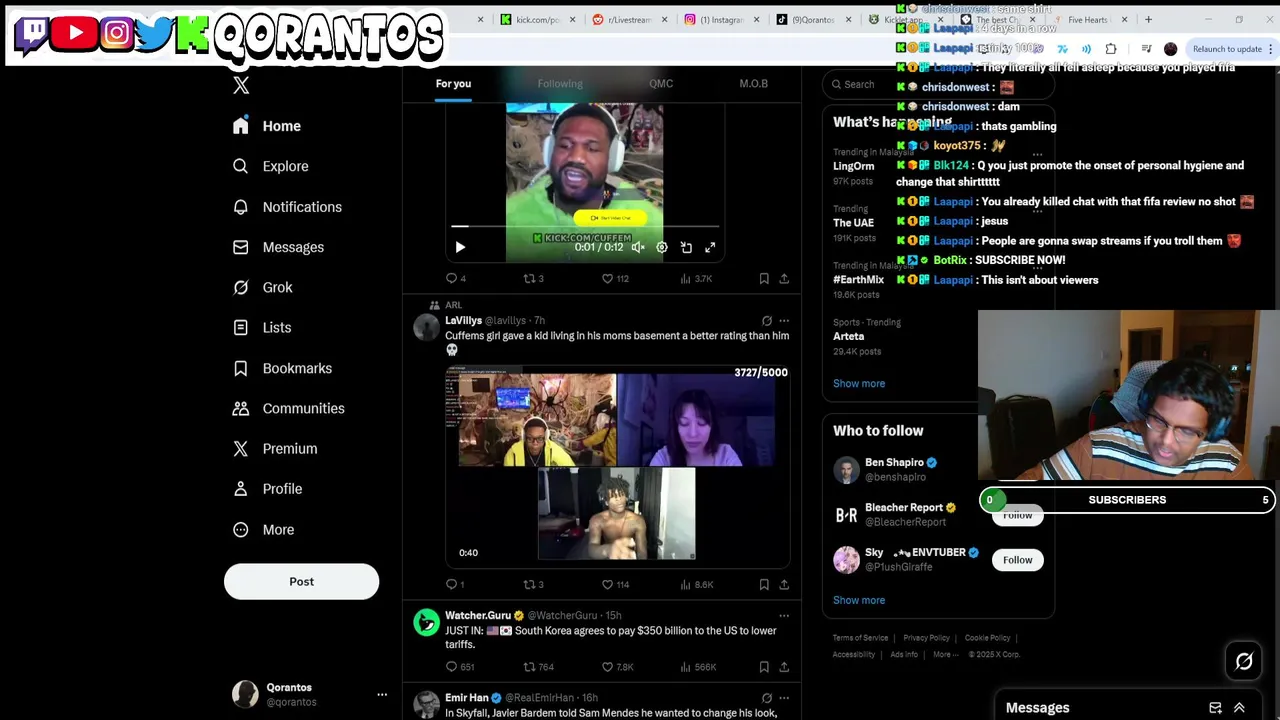
Task: Open Communities in the sidebar
Action: (x=288, y=408)
